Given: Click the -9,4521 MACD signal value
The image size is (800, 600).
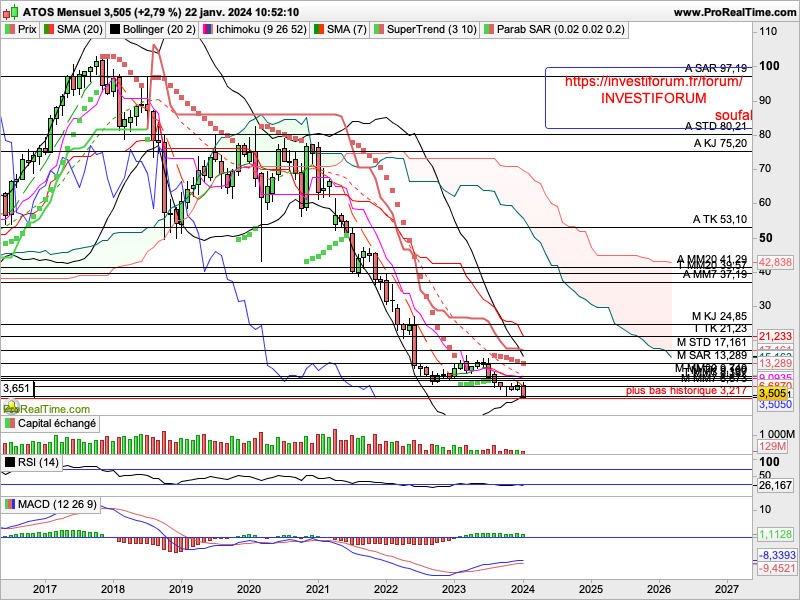Looking at the screenshot, I should click(777, 568).
